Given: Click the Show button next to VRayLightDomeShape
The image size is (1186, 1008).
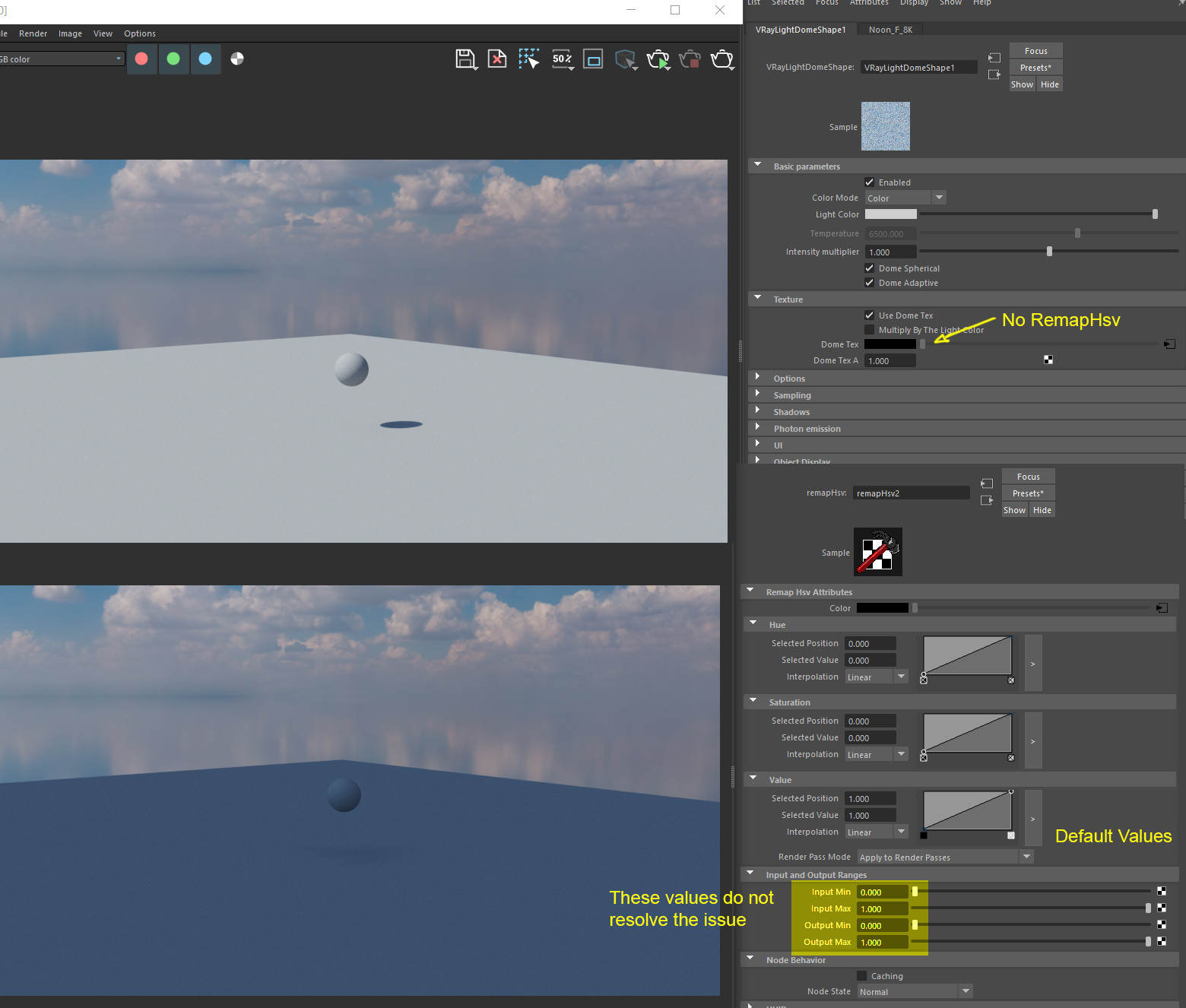Looking at the screenshot, I should click(1022, 84).
